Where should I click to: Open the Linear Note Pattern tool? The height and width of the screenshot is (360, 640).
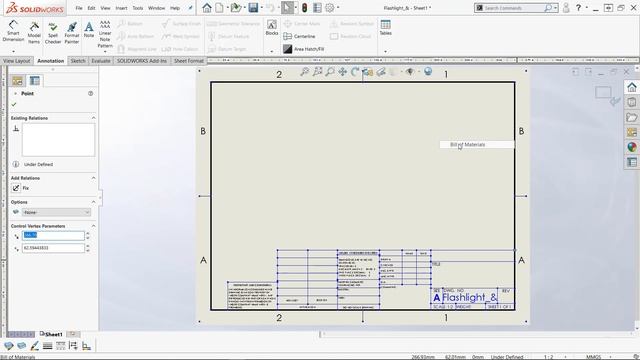pos(105,33)
